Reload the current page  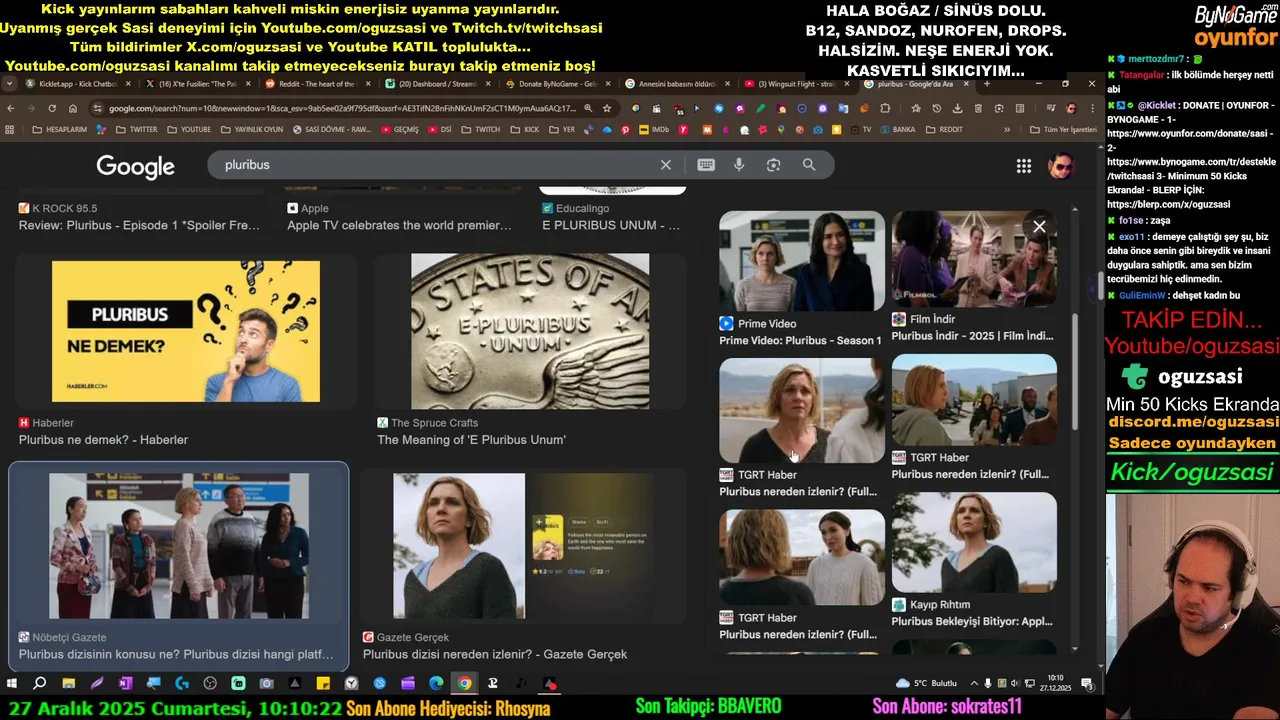(51, 108)
